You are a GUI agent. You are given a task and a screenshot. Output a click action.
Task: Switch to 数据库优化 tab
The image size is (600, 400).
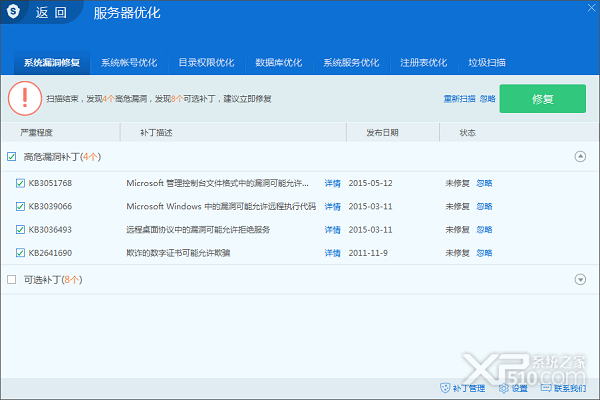(279, 63)
